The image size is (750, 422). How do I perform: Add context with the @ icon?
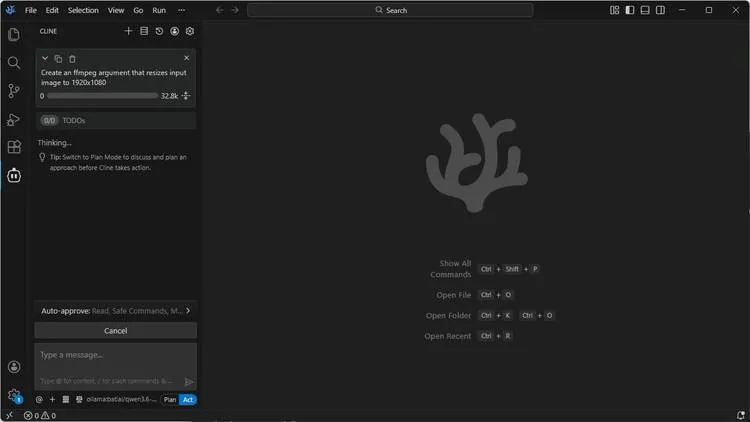(x=39, y=400)
